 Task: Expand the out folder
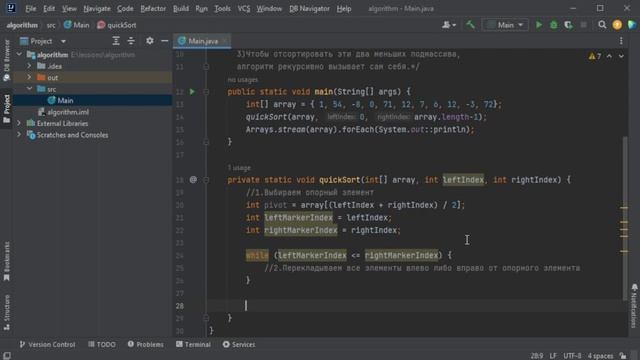tap(29, 77)
